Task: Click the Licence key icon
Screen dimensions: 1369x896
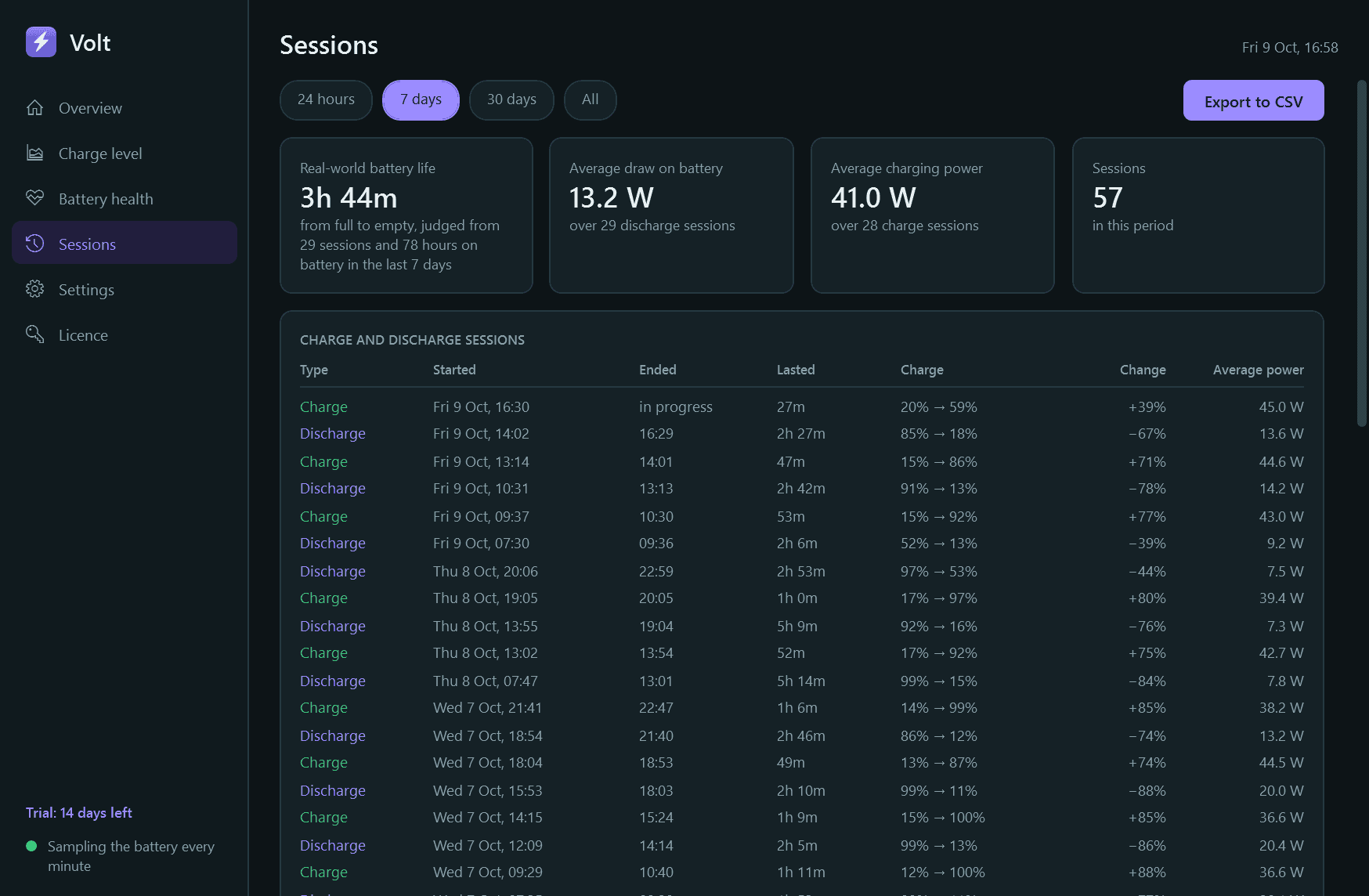Action: [x=34, y=335]
